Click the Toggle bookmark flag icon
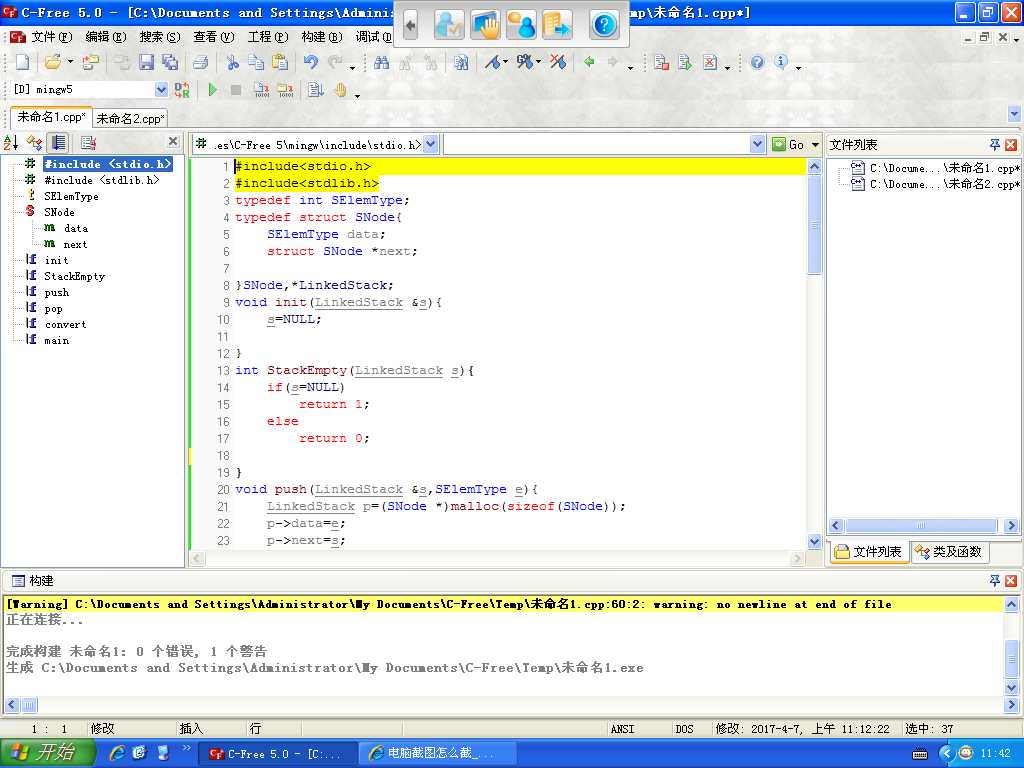 [492, 62]
